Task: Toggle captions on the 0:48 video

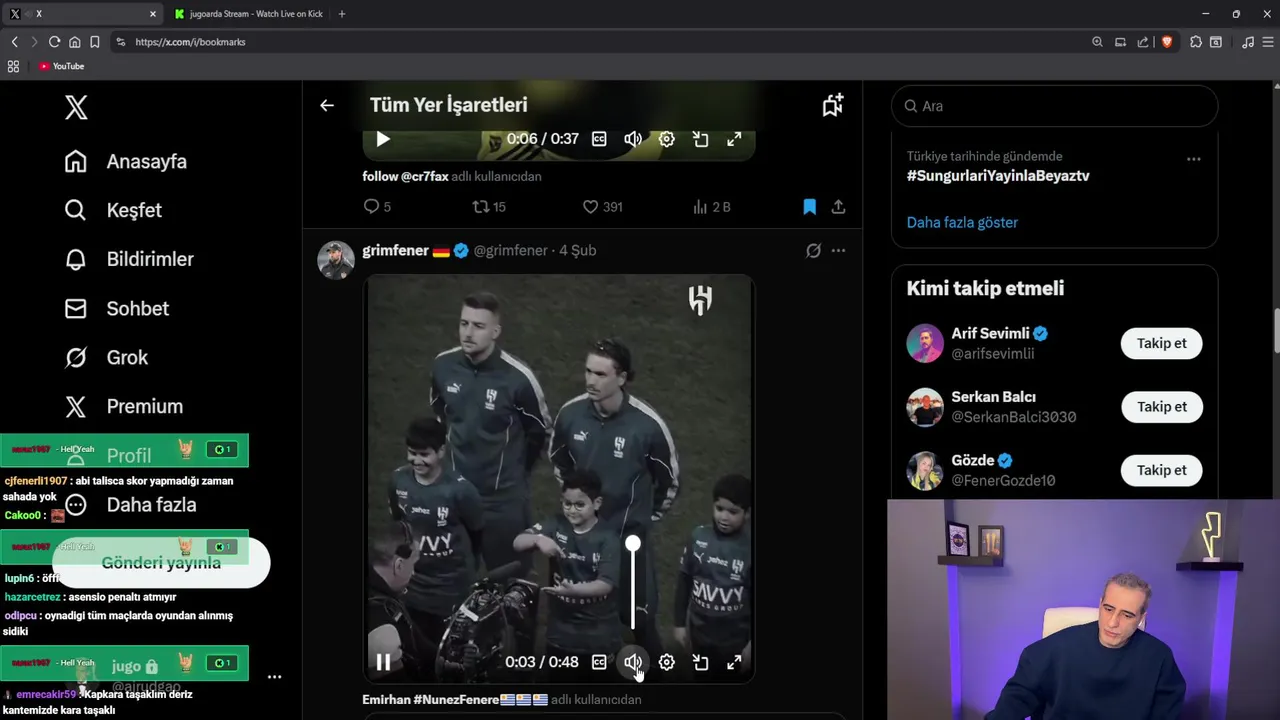Action: point(599,662)
